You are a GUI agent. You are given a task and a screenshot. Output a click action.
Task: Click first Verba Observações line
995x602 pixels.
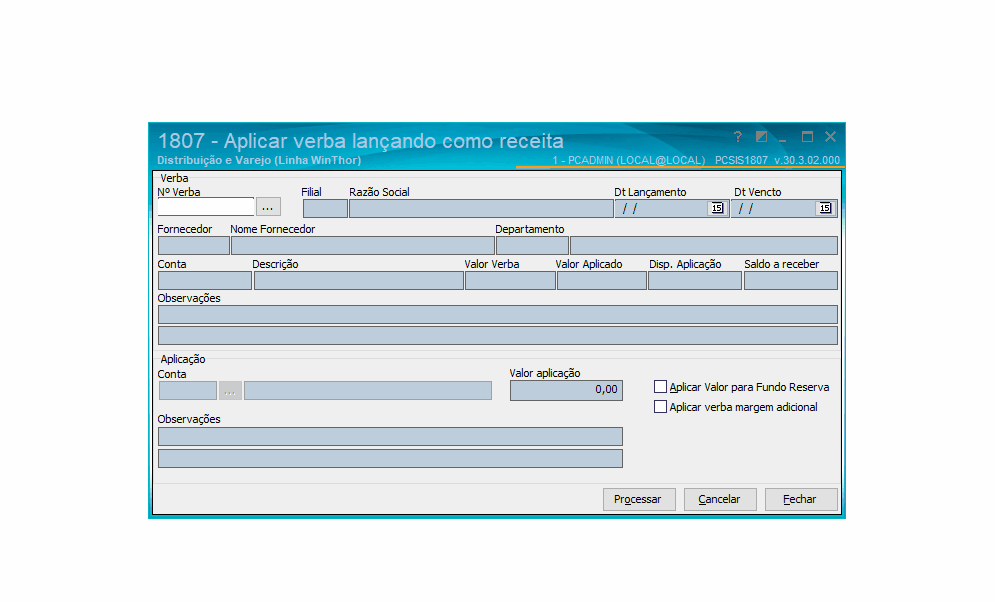coord(498,315)
